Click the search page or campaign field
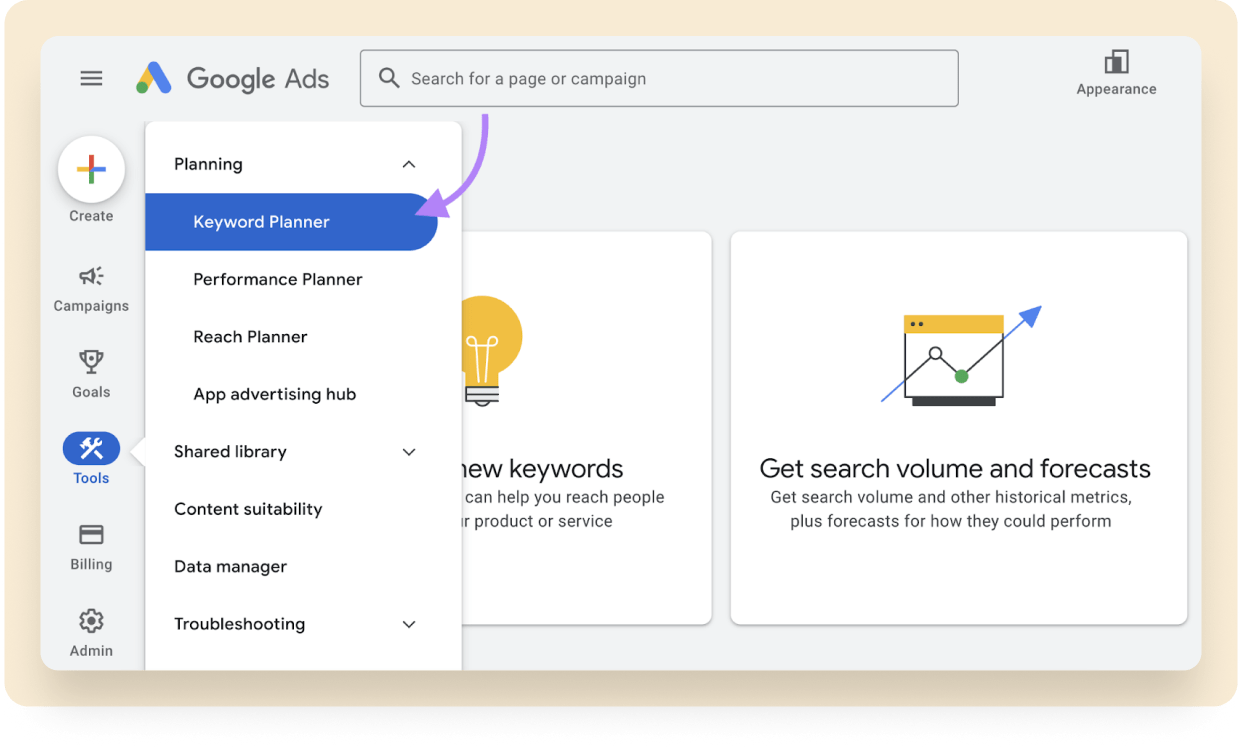 pyautogui.click(x=670, y=78)
